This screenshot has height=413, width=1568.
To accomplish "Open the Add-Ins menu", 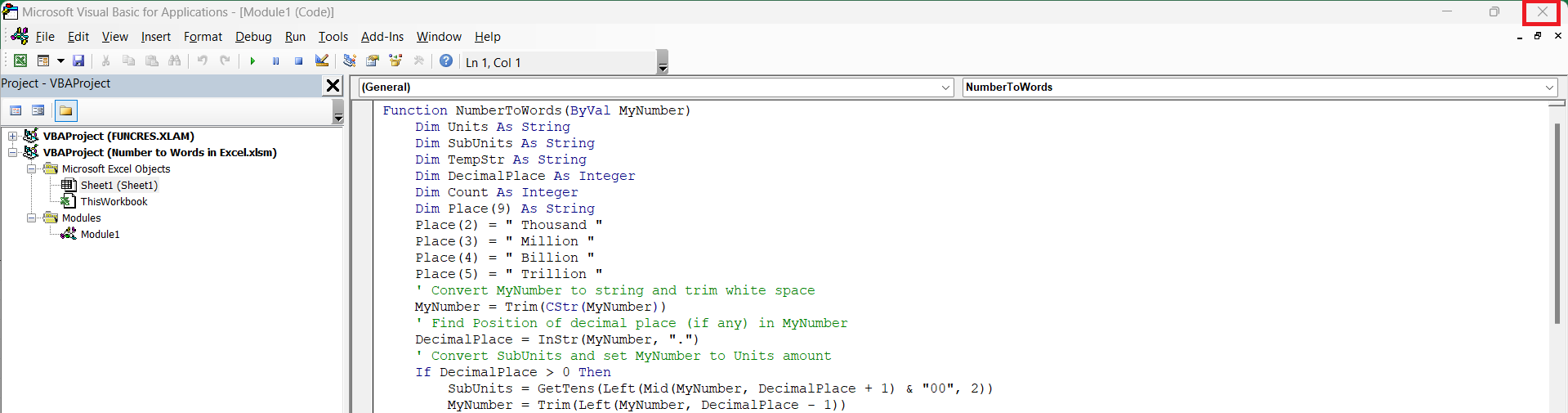I will pos(382,37).
